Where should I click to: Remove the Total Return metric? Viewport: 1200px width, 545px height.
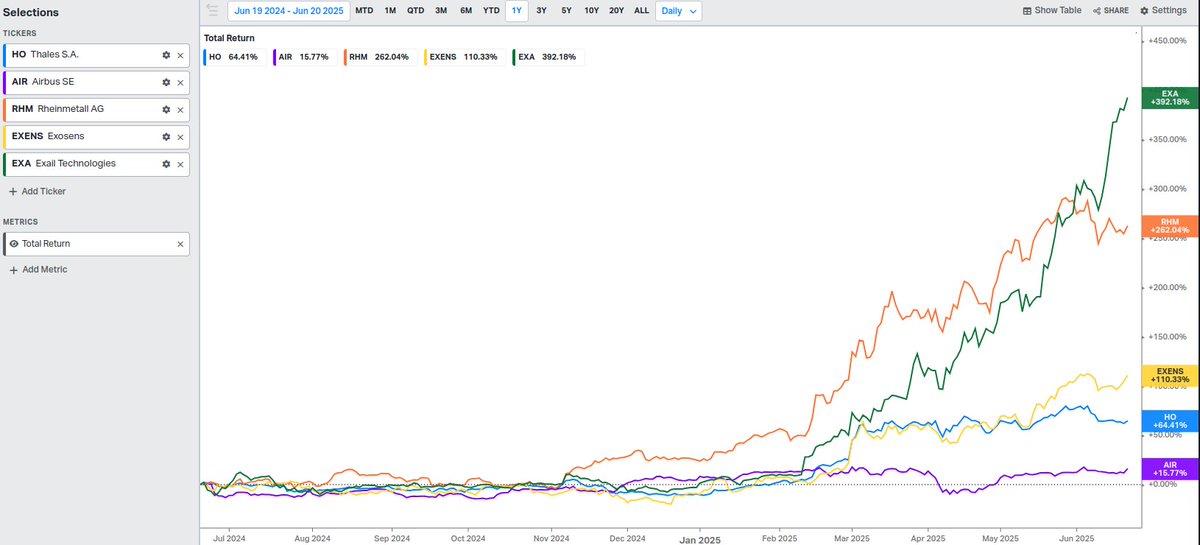click(180, 243)
